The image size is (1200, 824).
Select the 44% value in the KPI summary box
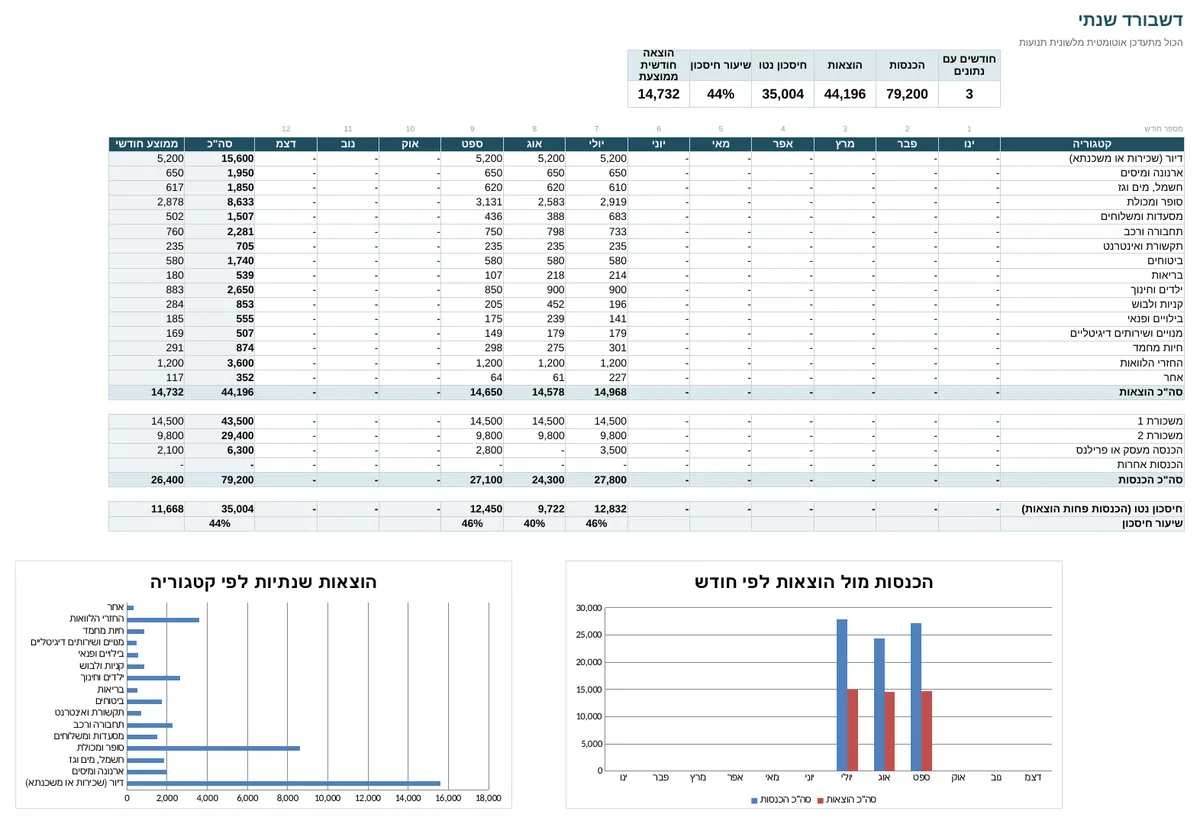720,94
